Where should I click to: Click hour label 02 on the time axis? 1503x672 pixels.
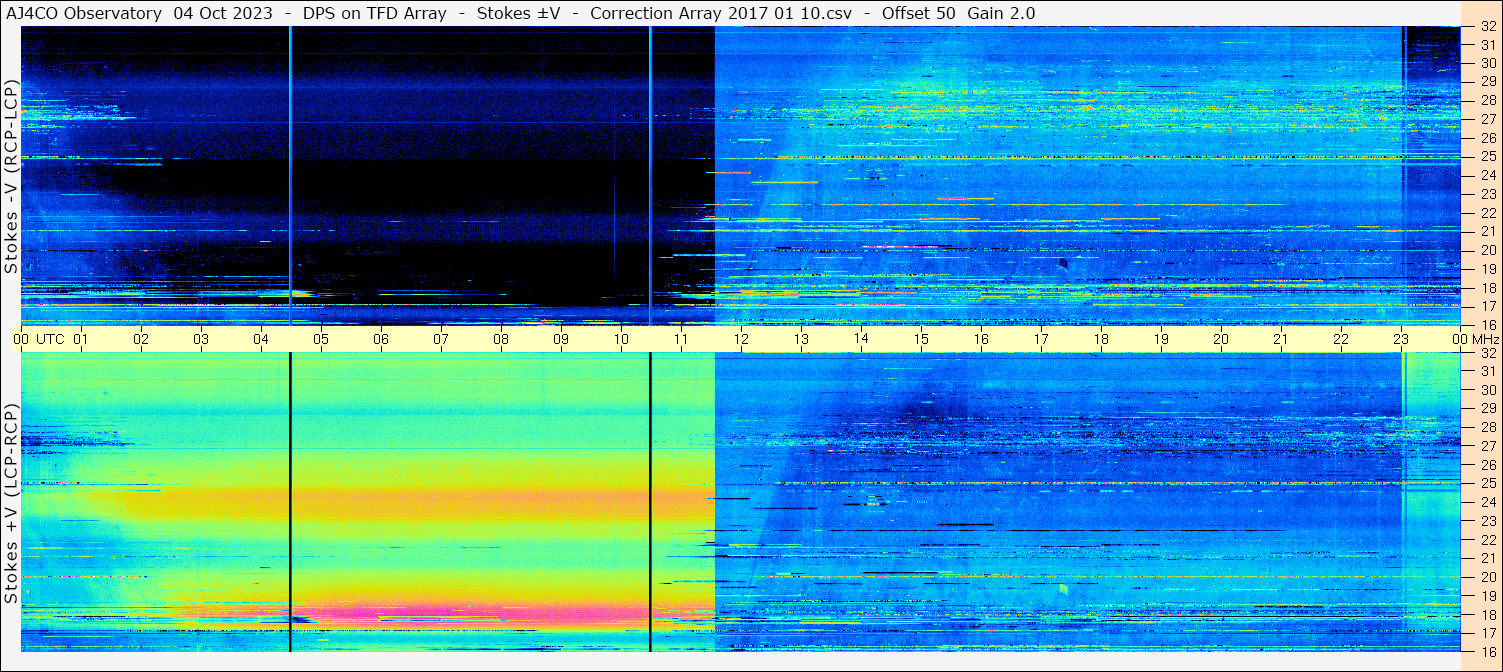[x=141, y=339]
